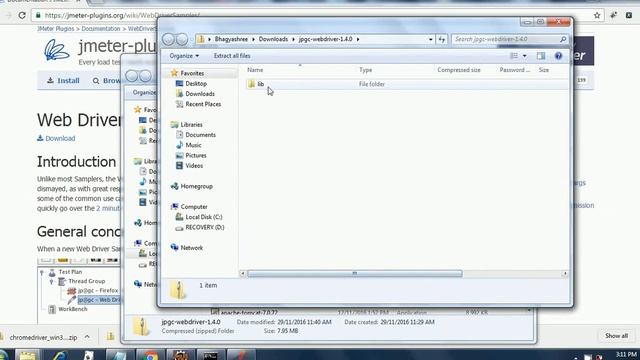
Task: Click the Password column header
Action: tap(515, 70)
